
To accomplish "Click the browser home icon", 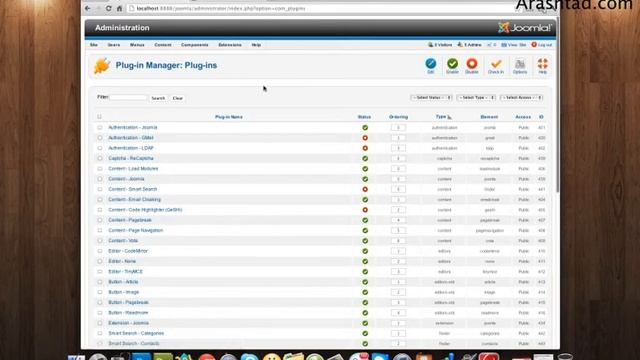I will (x=119, y=8).
